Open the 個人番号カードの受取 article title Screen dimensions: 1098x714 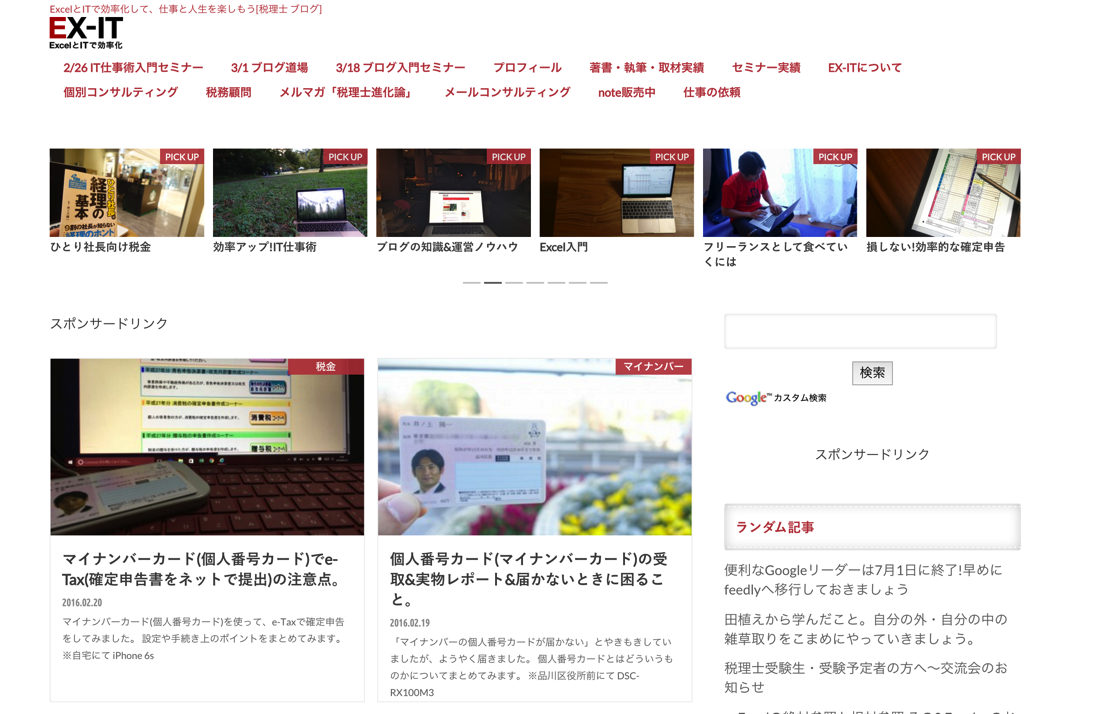tap(529, 579)
